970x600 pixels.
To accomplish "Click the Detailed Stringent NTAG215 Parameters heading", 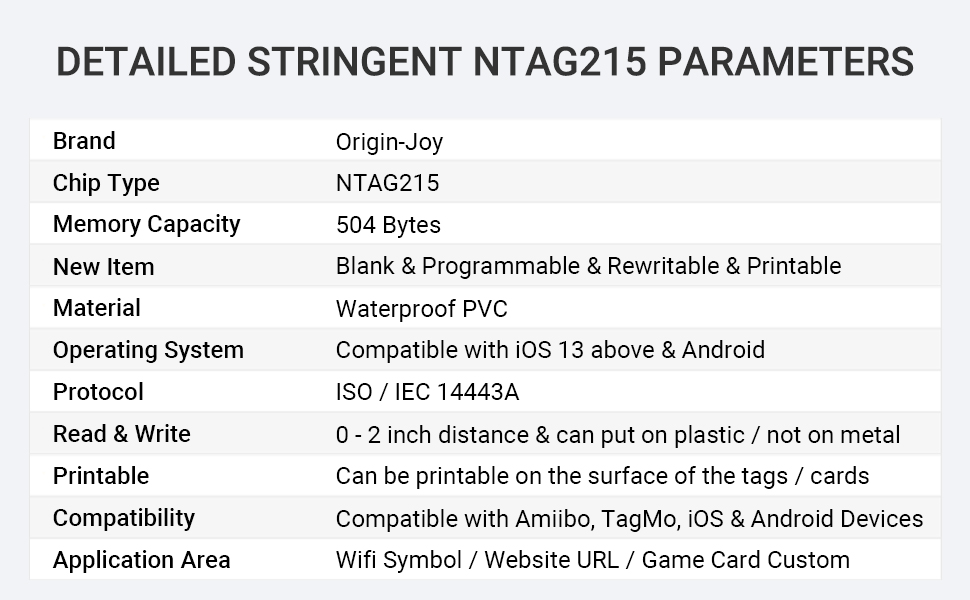I will coord(485,62).
